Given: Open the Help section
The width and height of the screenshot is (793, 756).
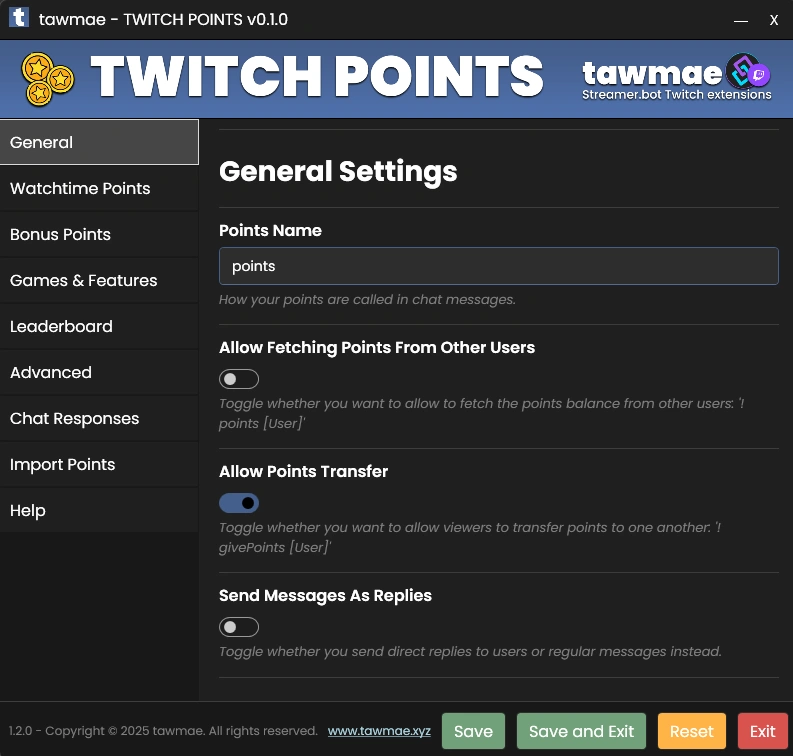Looking at the screenshot, I should pyautogui.click(x=99, y=510).
